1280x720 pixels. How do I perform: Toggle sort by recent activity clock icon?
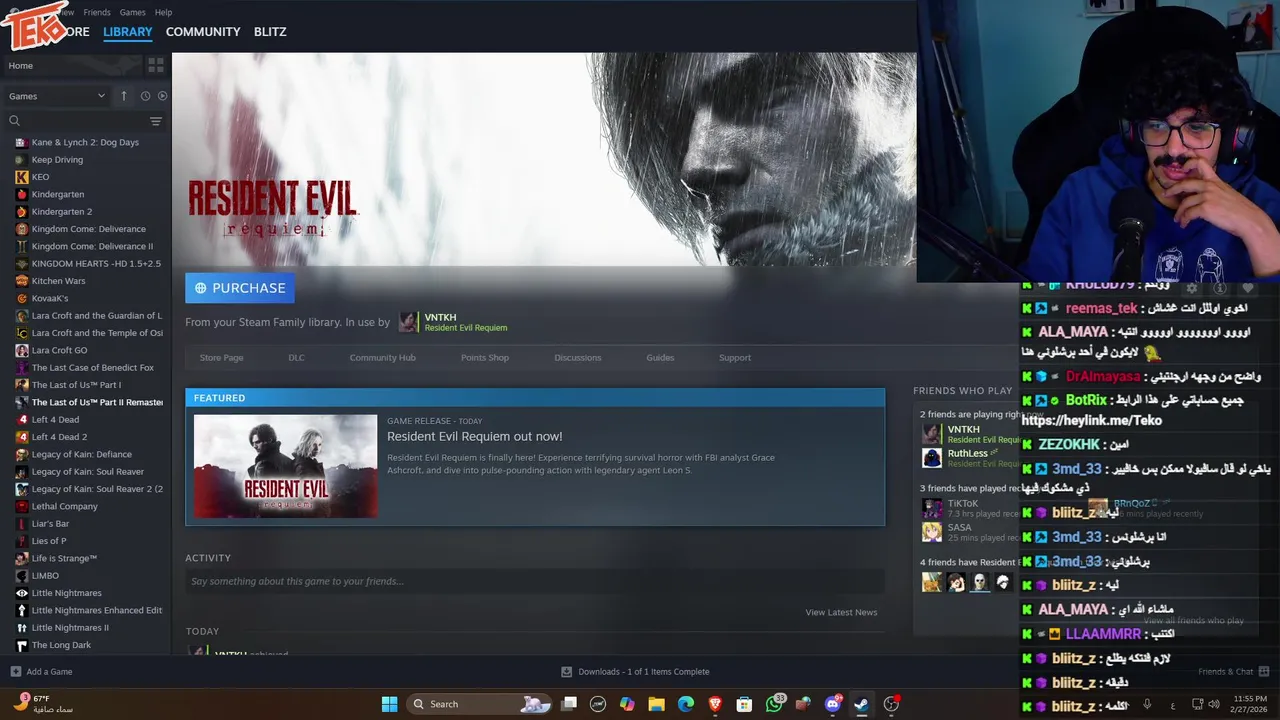[x=145, y=96]
